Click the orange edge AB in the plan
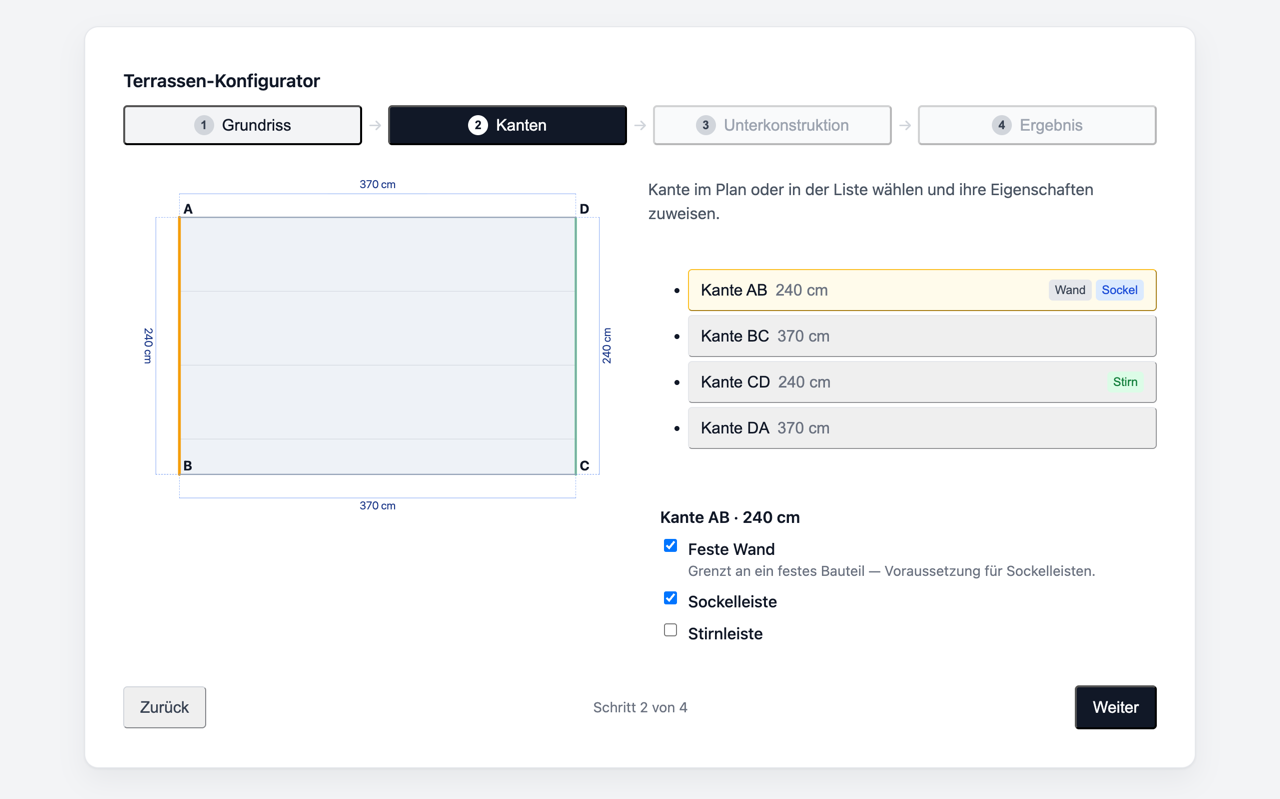This screenshot has width=1280, height=799. (180, 346)
